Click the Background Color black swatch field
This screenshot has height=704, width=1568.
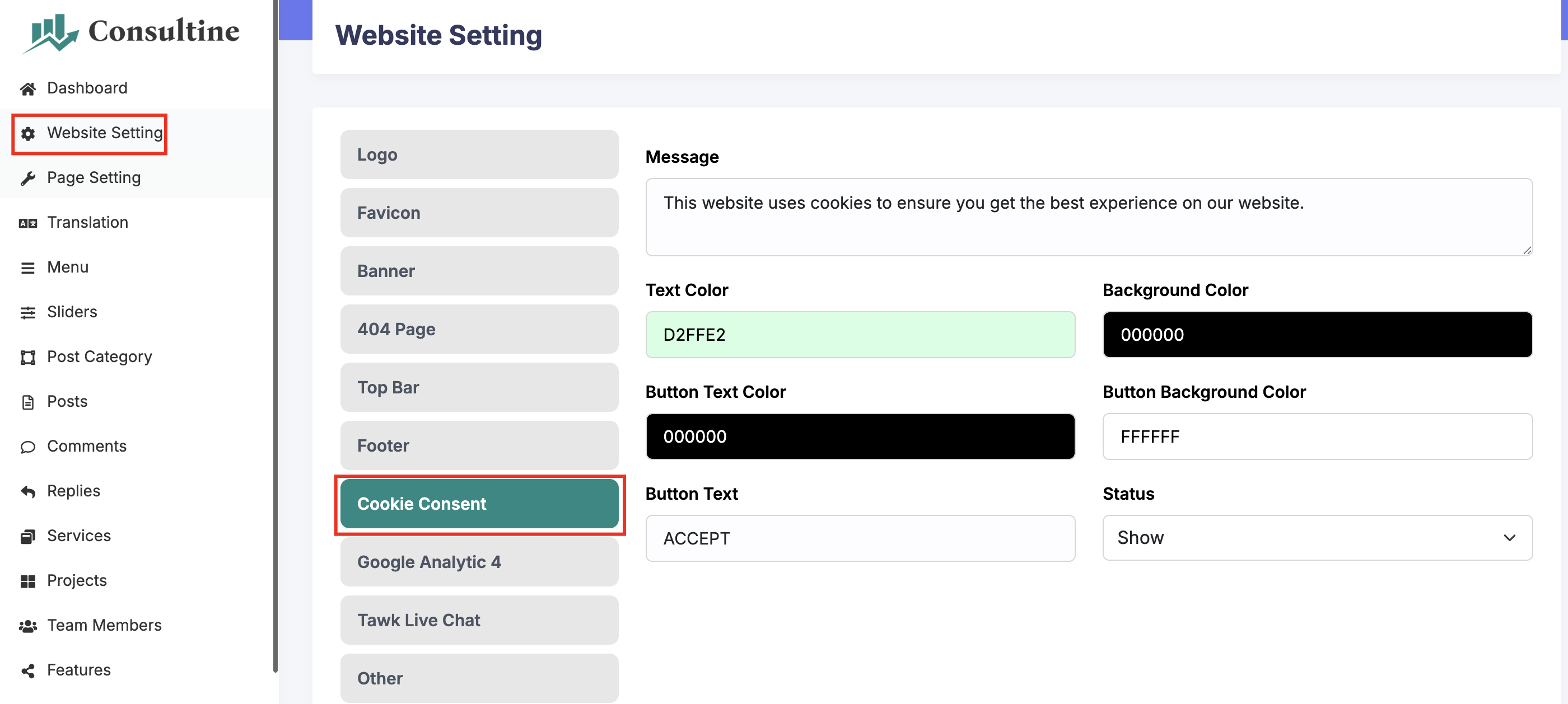pos(1317,335)
